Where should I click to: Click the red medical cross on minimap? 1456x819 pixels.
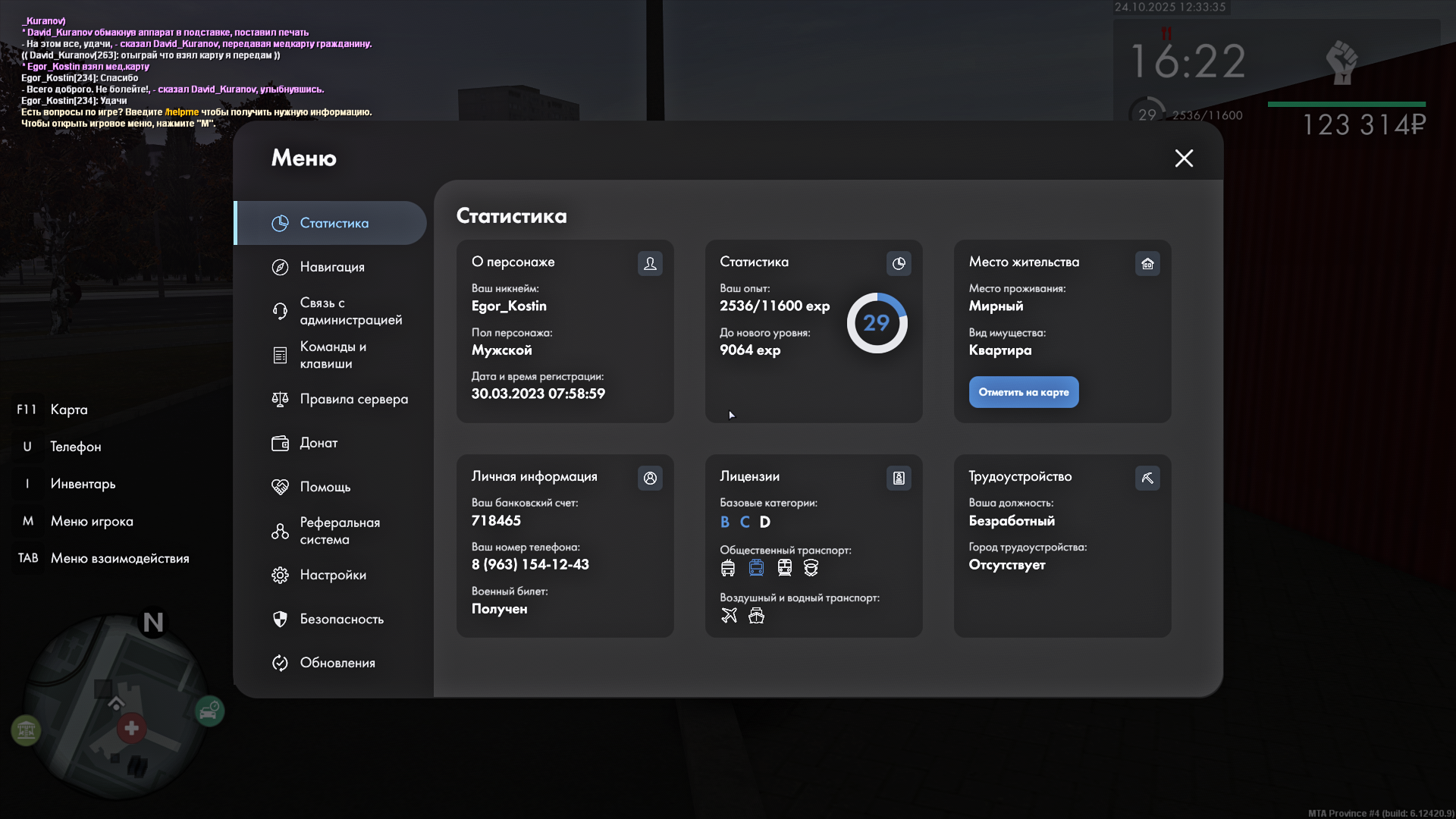coord(131,728)
